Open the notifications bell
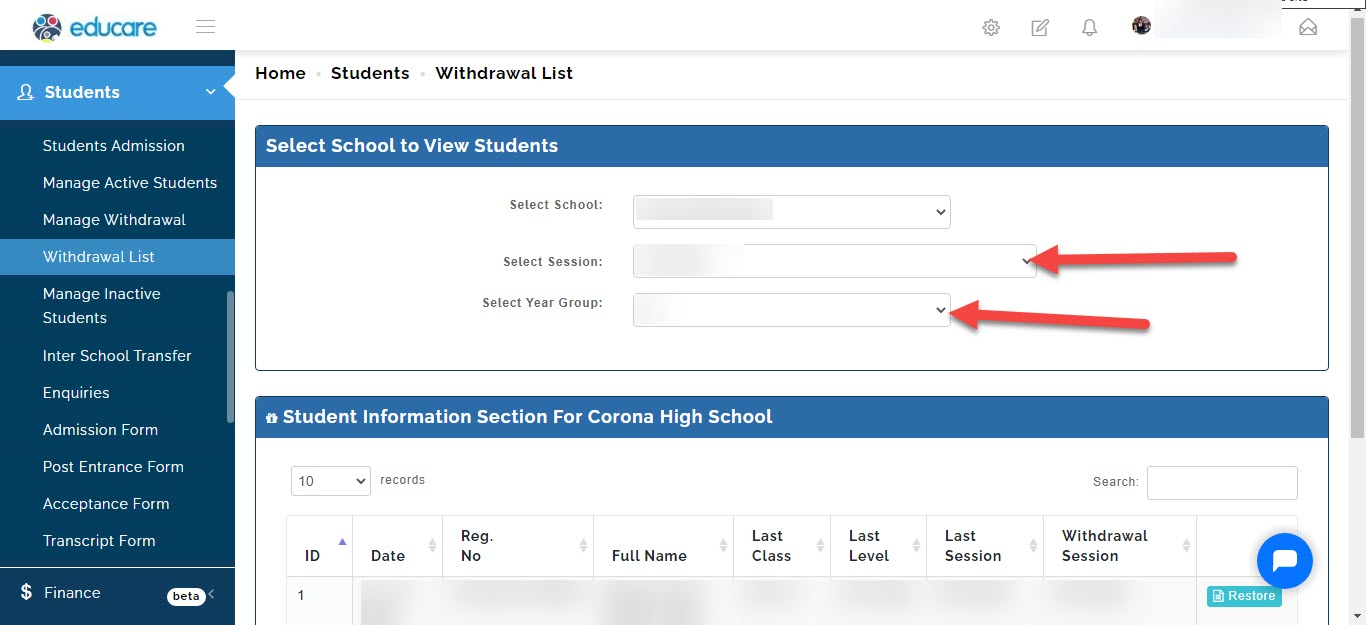1366x625 pixels. [x=1090, y=28]
